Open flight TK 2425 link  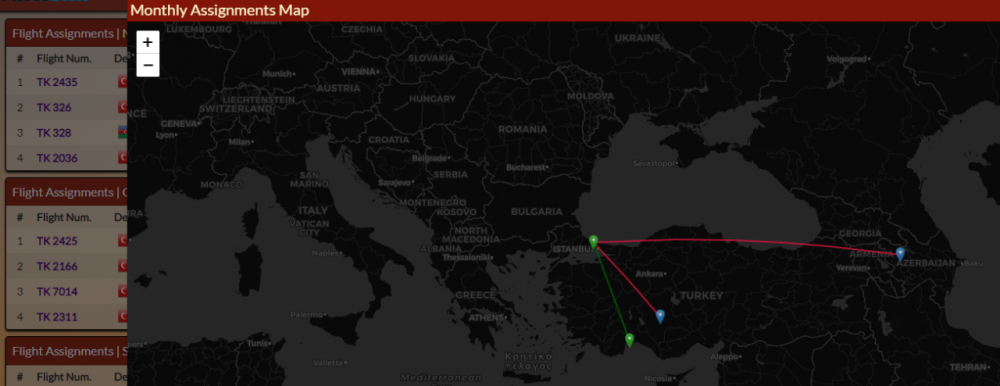pyautogui.click(x=57, y=241)
